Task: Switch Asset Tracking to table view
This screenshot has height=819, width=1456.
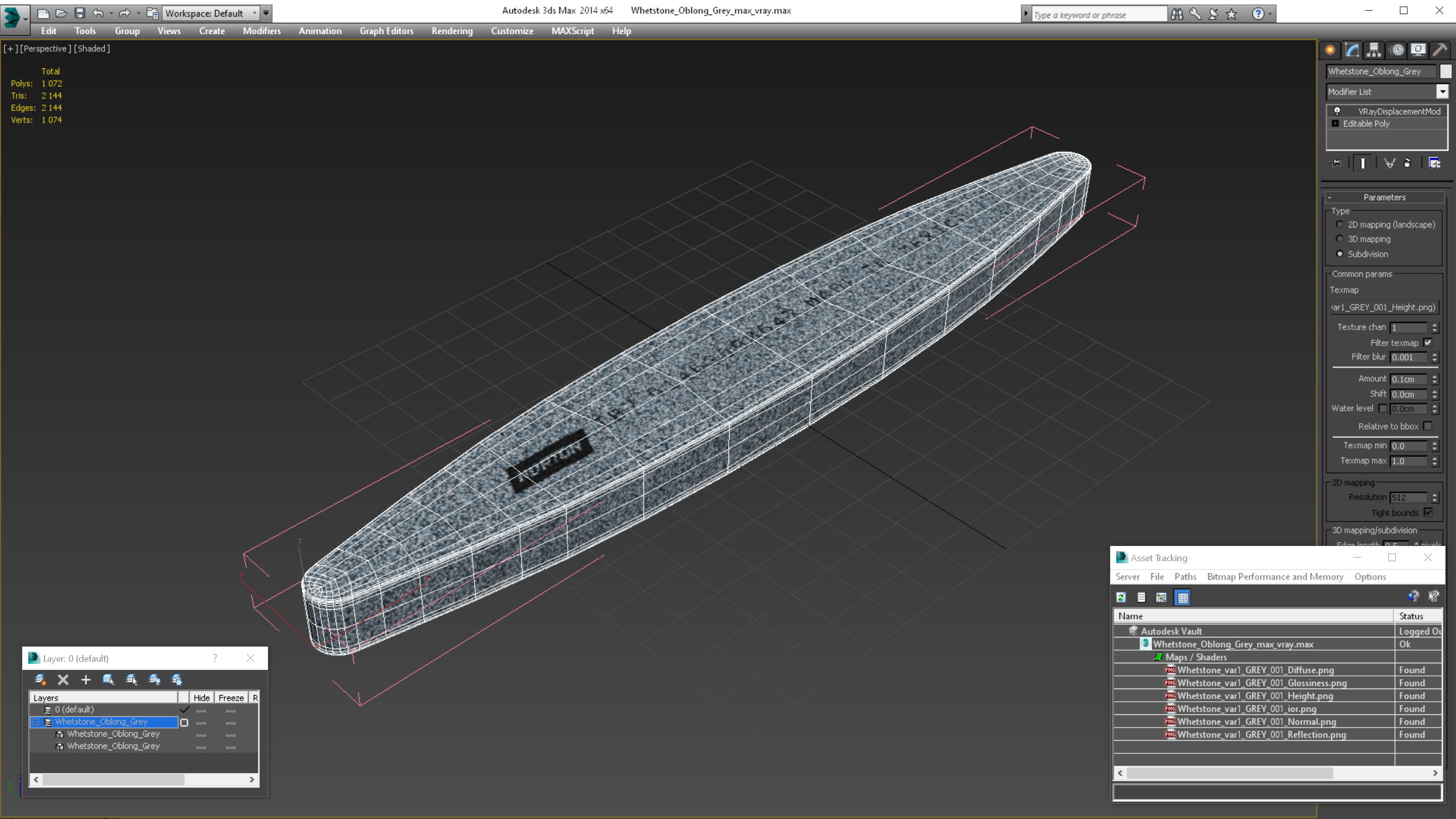Action: coord(1182,598)
